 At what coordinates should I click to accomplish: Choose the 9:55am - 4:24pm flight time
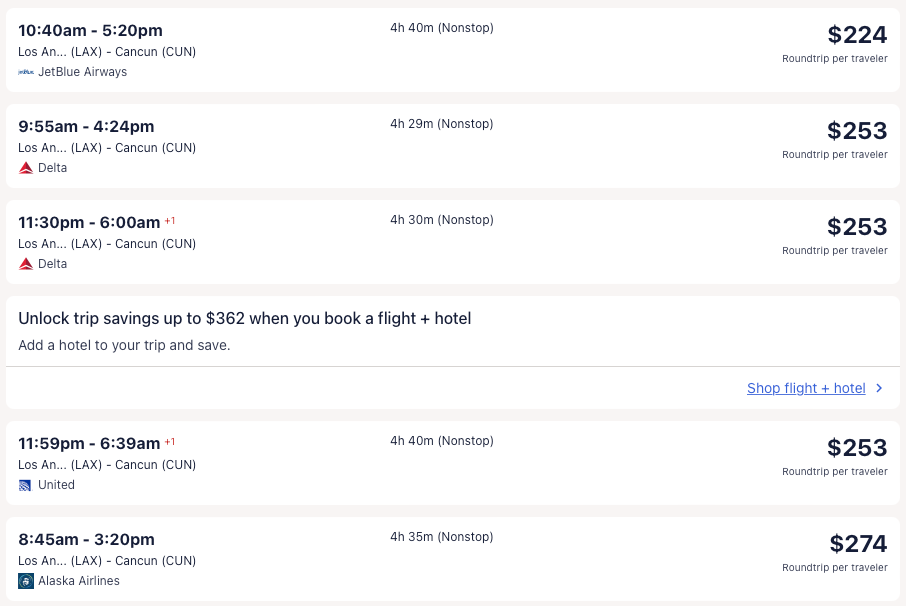pos(86,126)
